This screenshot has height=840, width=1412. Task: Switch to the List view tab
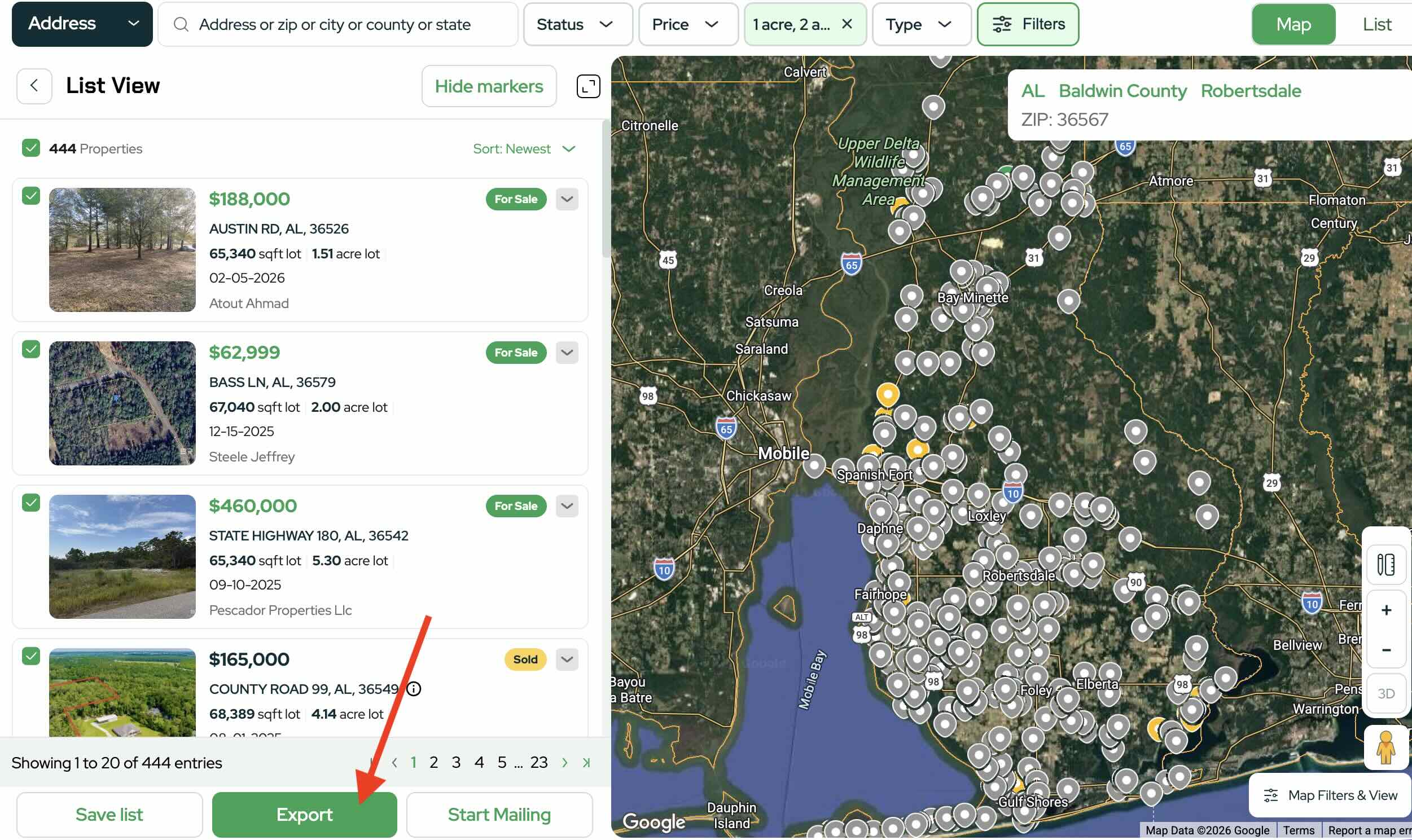pyautogui.click(x=1376, y=24)
